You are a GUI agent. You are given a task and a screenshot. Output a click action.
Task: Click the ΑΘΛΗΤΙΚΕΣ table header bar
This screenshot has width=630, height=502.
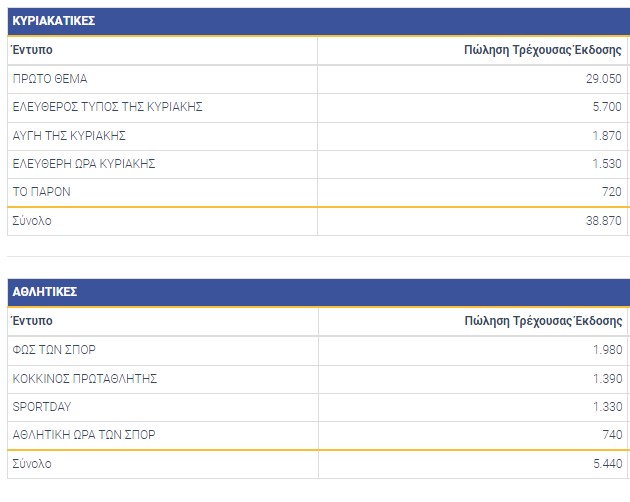click(316, 292)
